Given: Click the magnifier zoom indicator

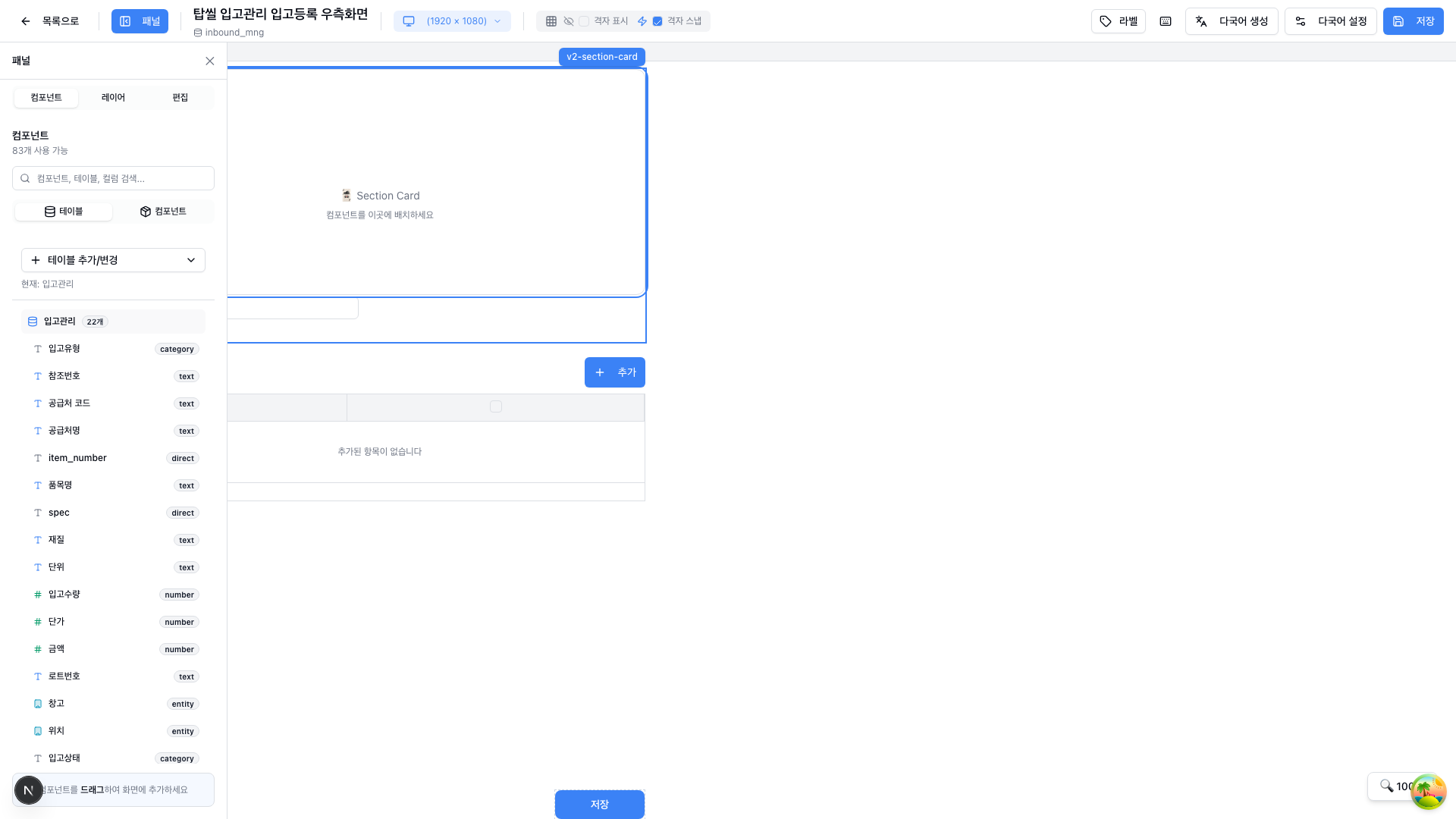Looking at the screenshot, I should [1387, 786].
